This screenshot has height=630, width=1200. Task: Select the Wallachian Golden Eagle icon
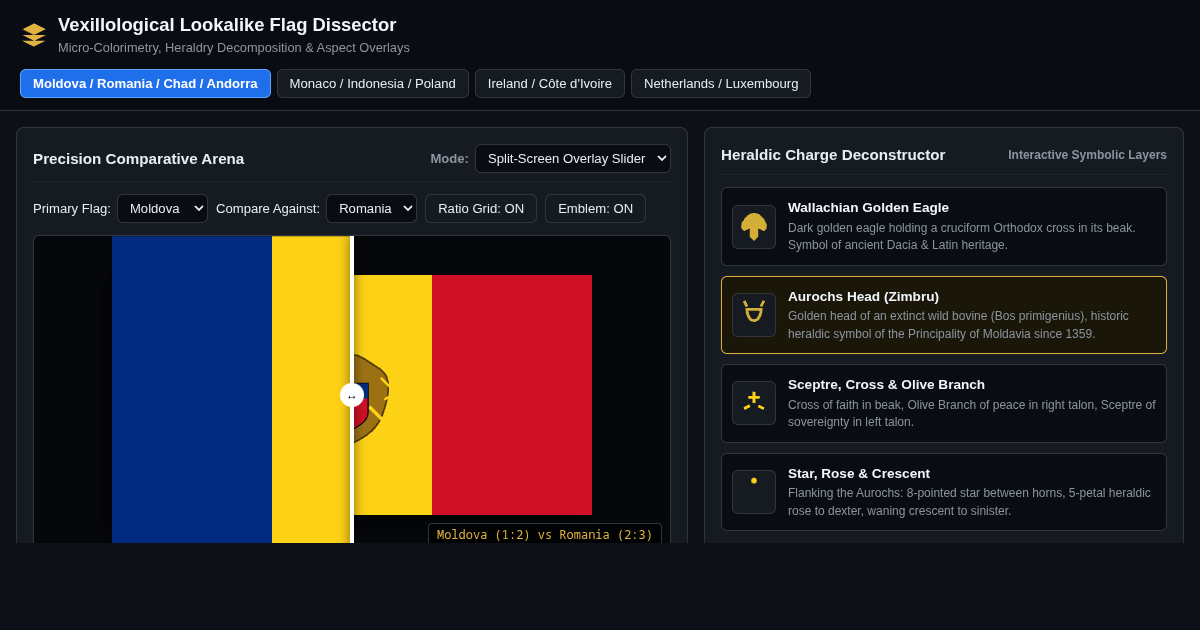[754, 227]
